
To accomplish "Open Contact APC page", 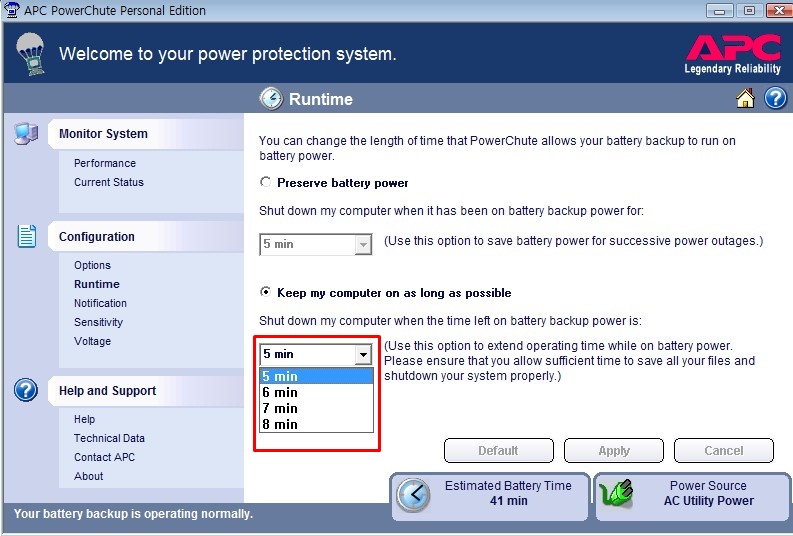I will (x=104, y=457).
